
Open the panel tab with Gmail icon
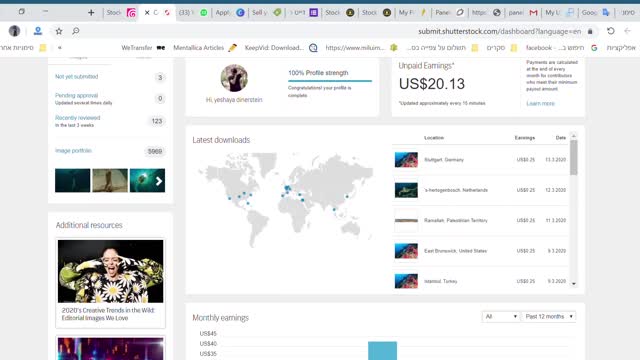523,13
